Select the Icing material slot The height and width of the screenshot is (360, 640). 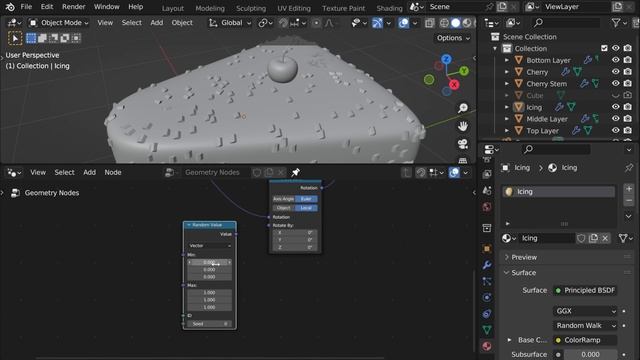pyautogui.click(x=558, y=191)
